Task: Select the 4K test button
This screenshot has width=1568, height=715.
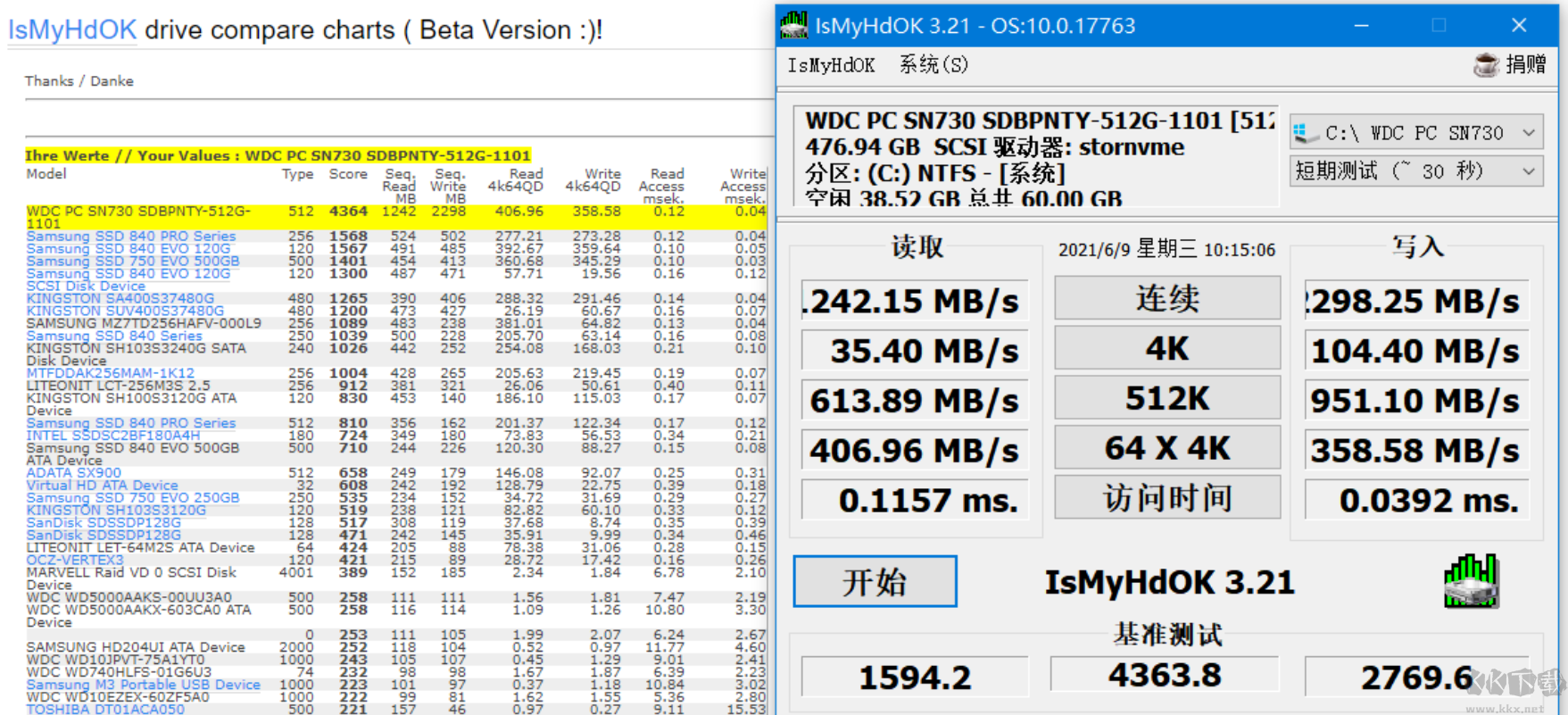Action: (1166, 348)
